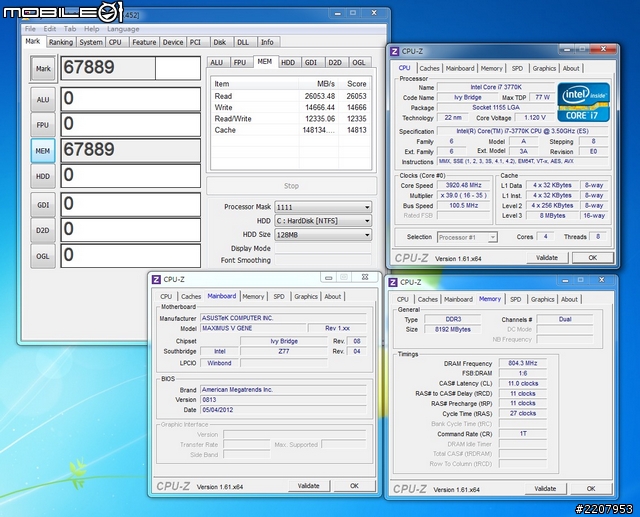
Task: Switch to the System tab
Action: (x=91, y=42)
